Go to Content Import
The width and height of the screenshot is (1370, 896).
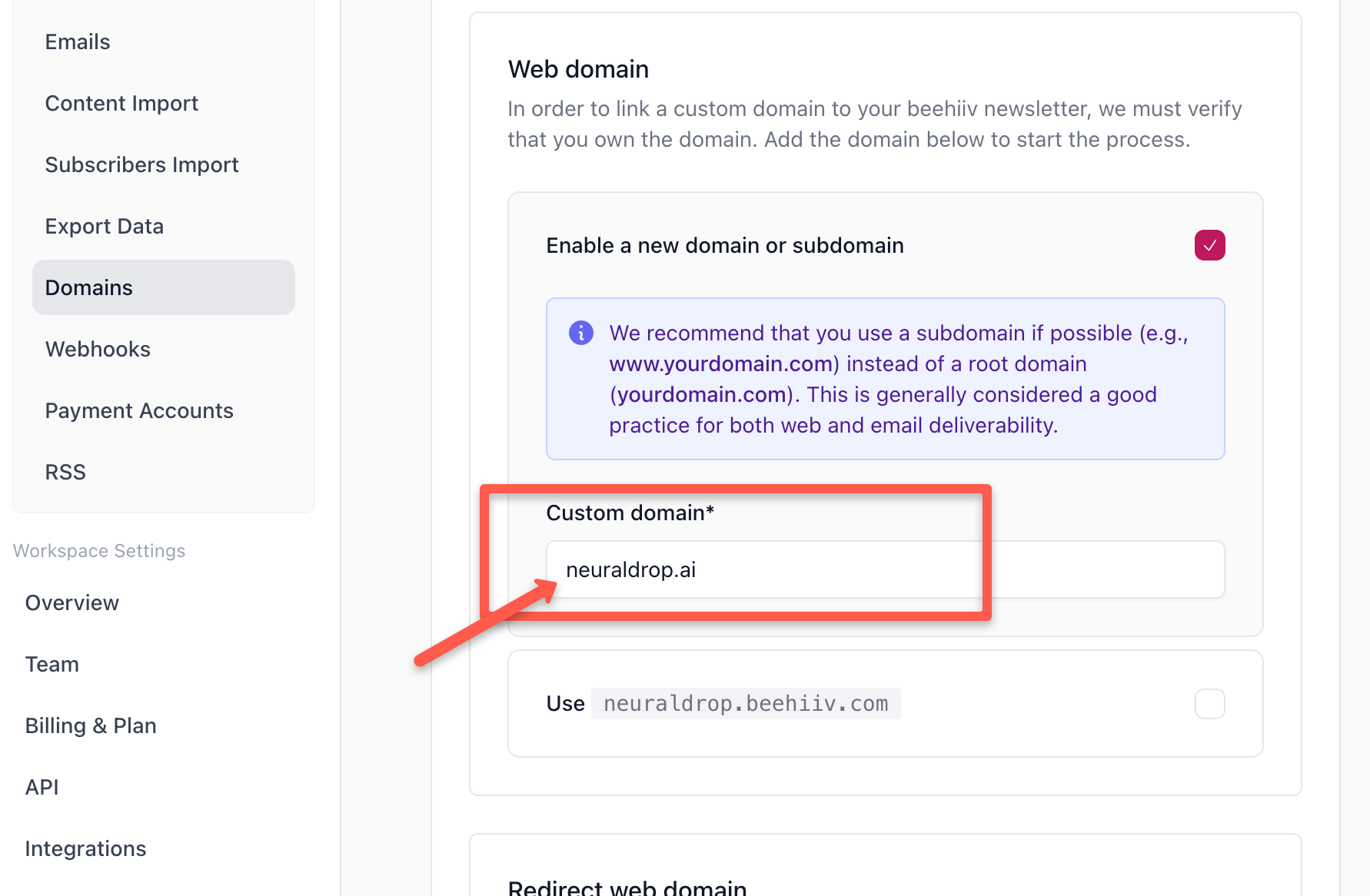(x=121, y=102)
